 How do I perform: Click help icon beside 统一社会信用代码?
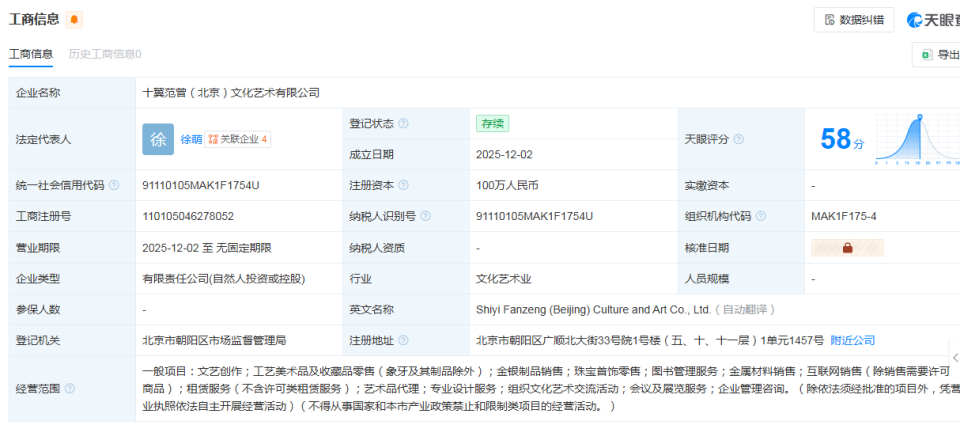click(113, 185)
